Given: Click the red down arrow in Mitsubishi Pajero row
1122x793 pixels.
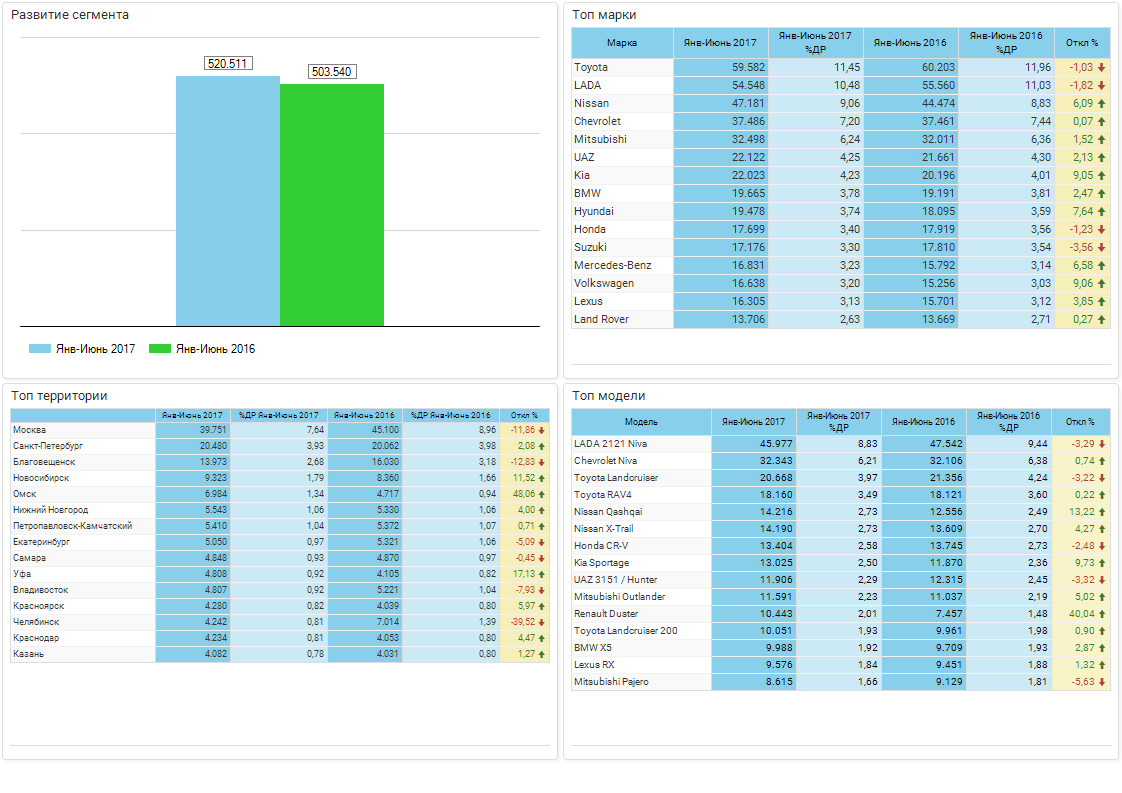Looking at the screenshot, I should click(1102, 682).
